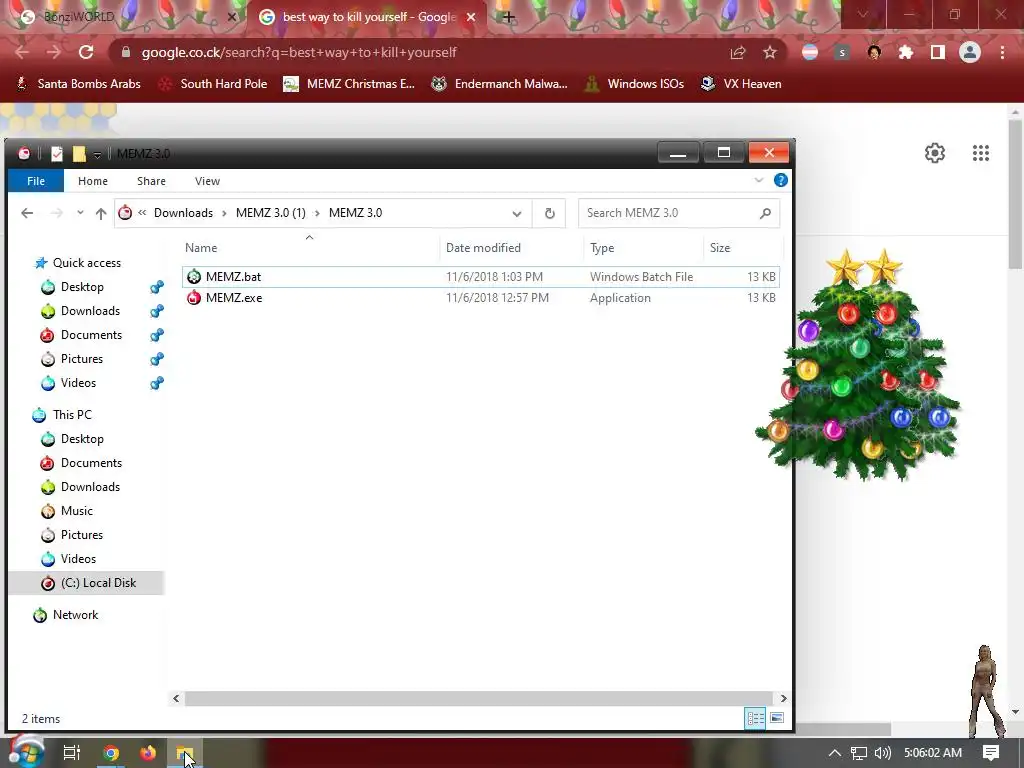Reload the Chrome page
Image resolution: width=1024 pixels, height=768 pixels.
point(86,52)
